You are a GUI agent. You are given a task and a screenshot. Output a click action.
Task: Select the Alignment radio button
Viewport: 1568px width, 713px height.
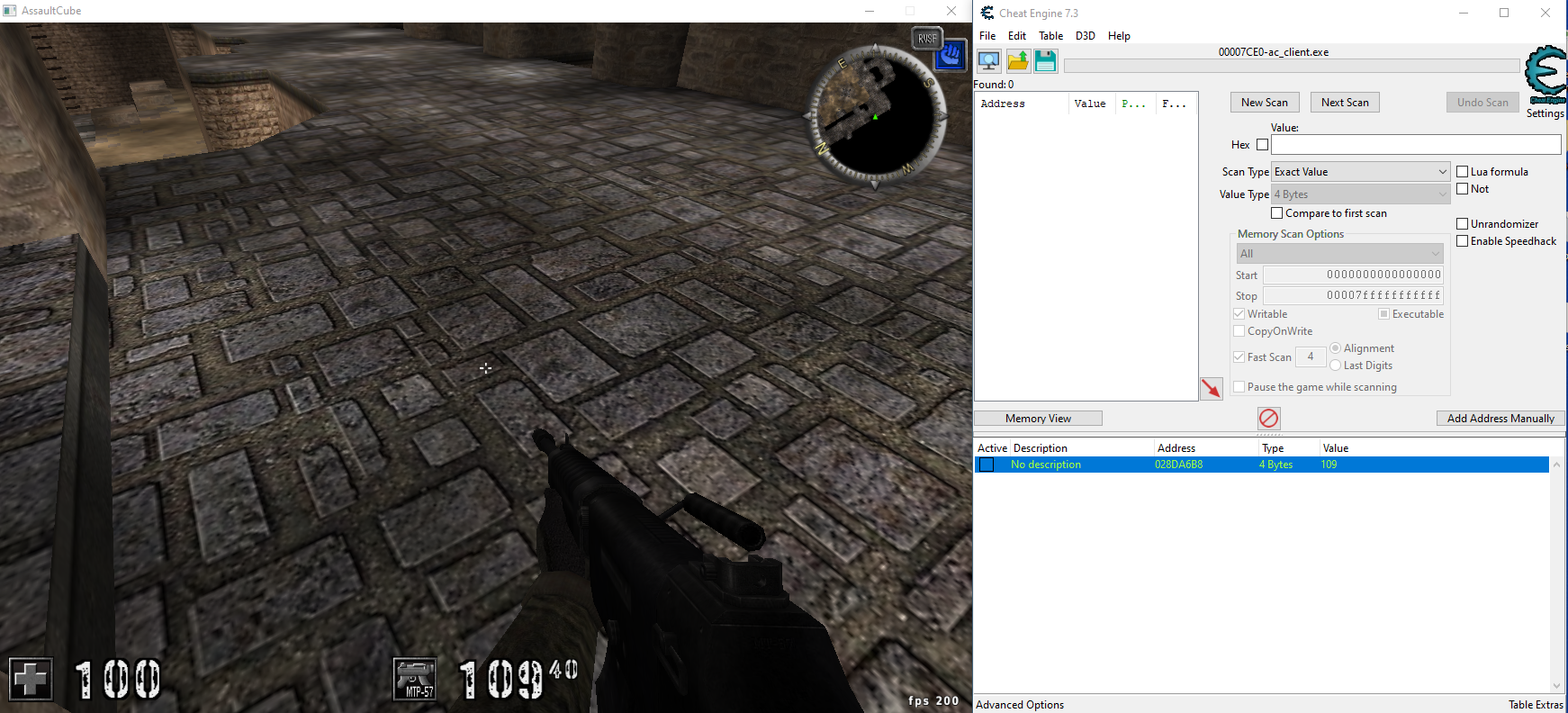click(x=1336, y=348)
